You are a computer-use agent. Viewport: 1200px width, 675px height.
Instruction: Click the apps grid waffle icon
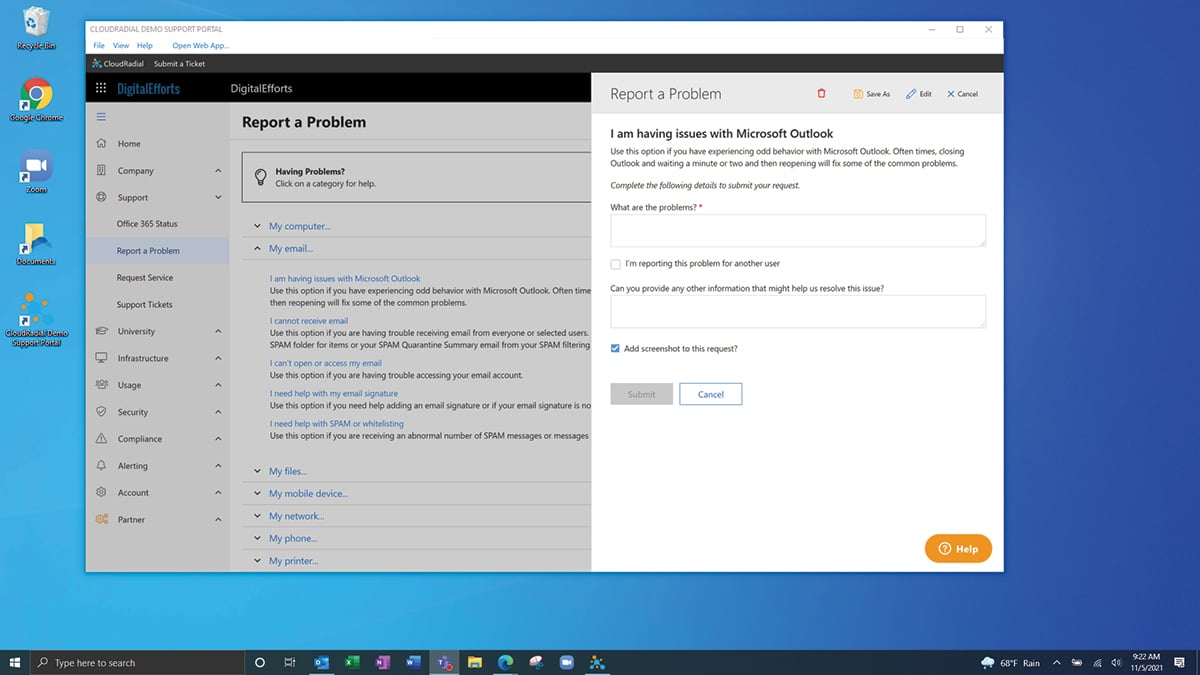point(101,88)
